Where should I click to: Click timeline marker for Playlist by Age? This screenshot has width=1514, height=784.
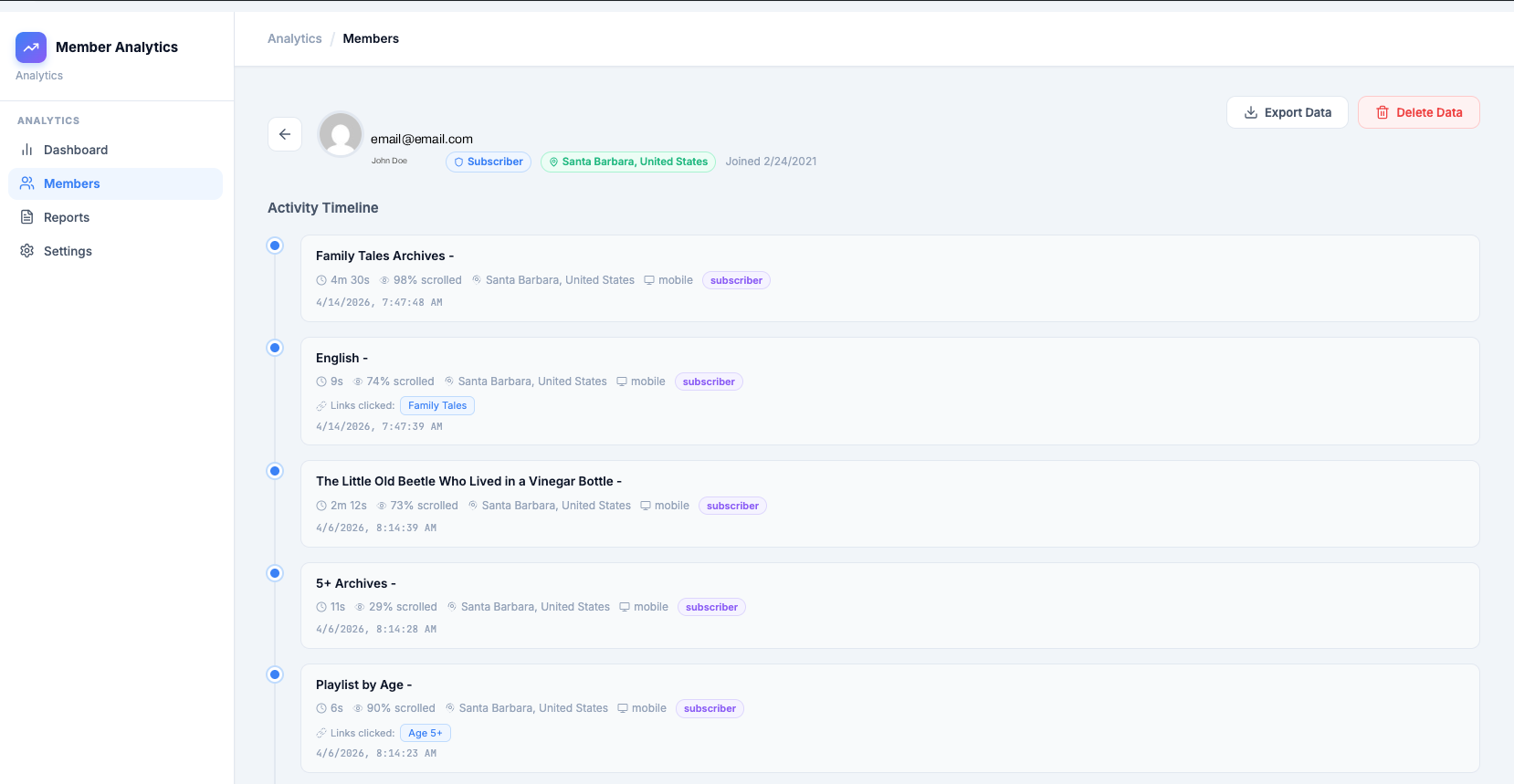(x=275, y=674)
